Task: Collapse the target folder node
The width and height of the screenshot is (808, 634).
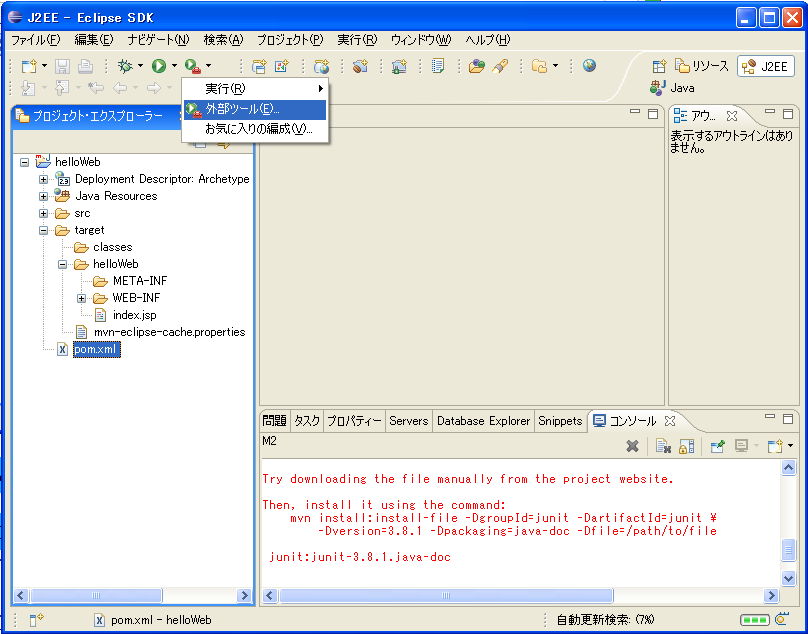Action: (x=44, y=230)
